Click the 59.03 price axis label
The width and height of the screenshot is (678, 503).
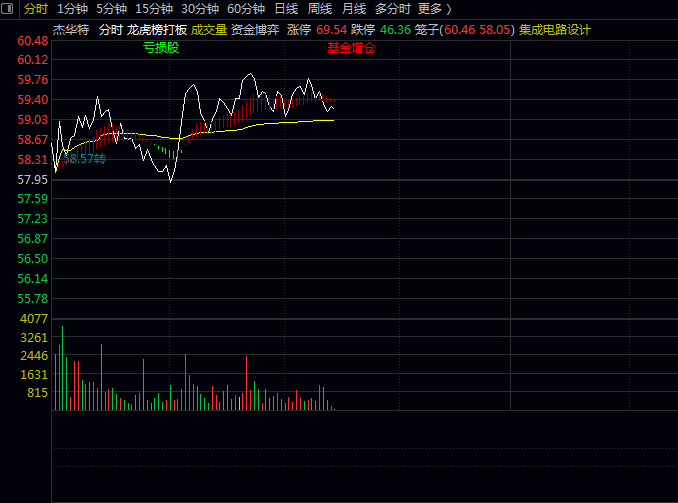tap(32, 119)
